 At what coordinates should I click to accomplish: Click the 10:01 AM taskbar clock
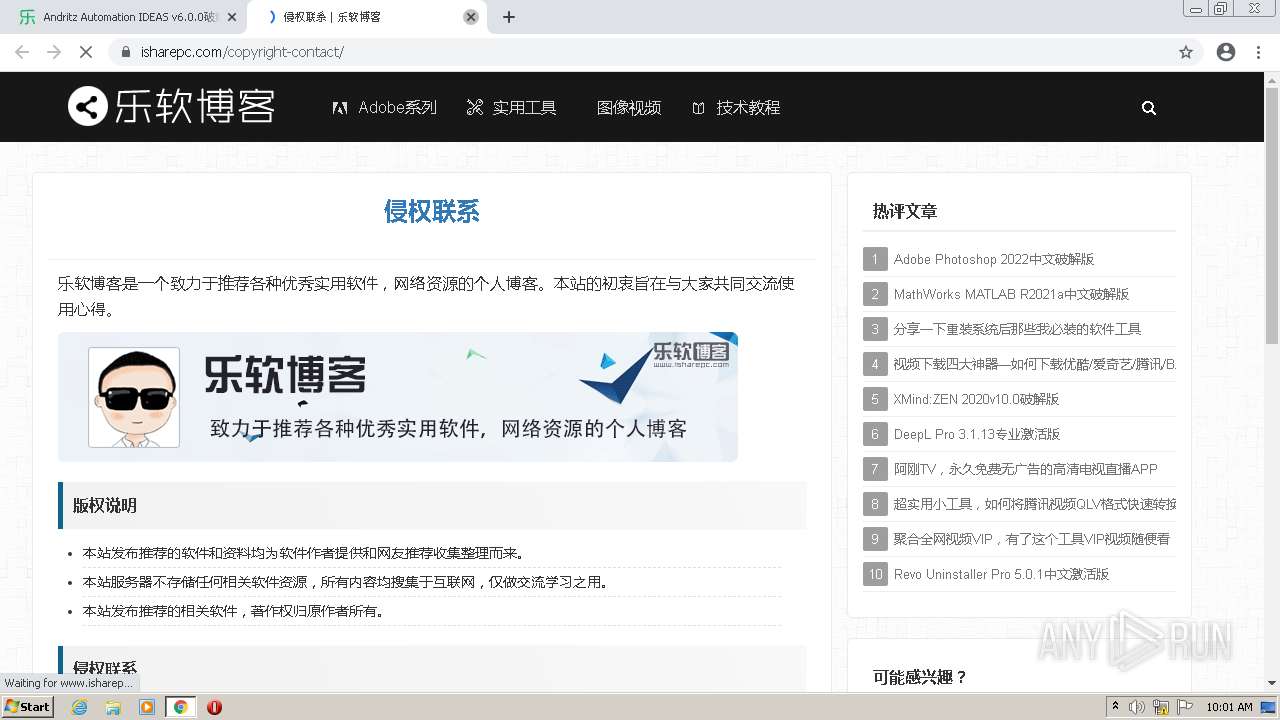click(x=1229, y=707)
